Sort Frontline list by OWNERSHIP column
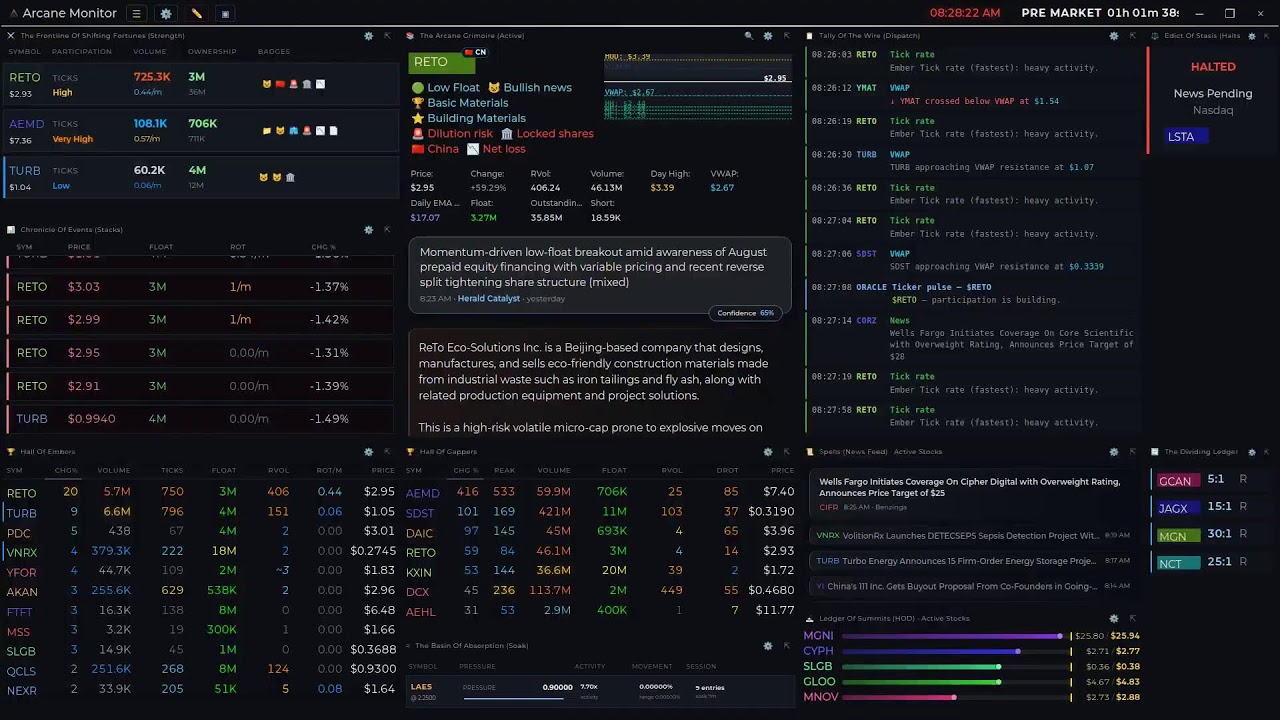Viewport: 1280px width, 720px height. pyautogui.click(x=212, y=51)
